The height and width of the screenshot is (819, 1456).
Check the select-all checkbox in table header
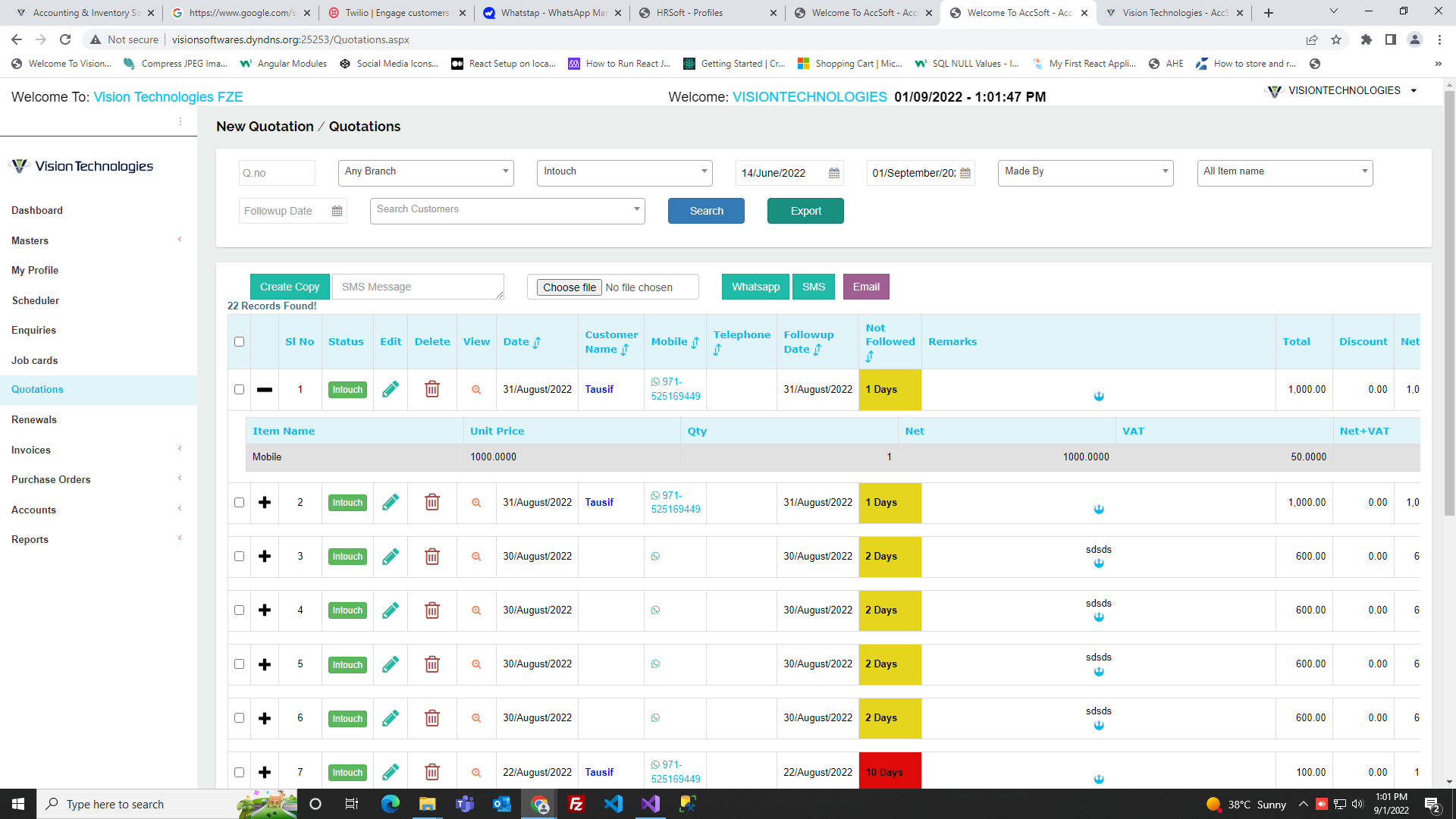[239, 341]
